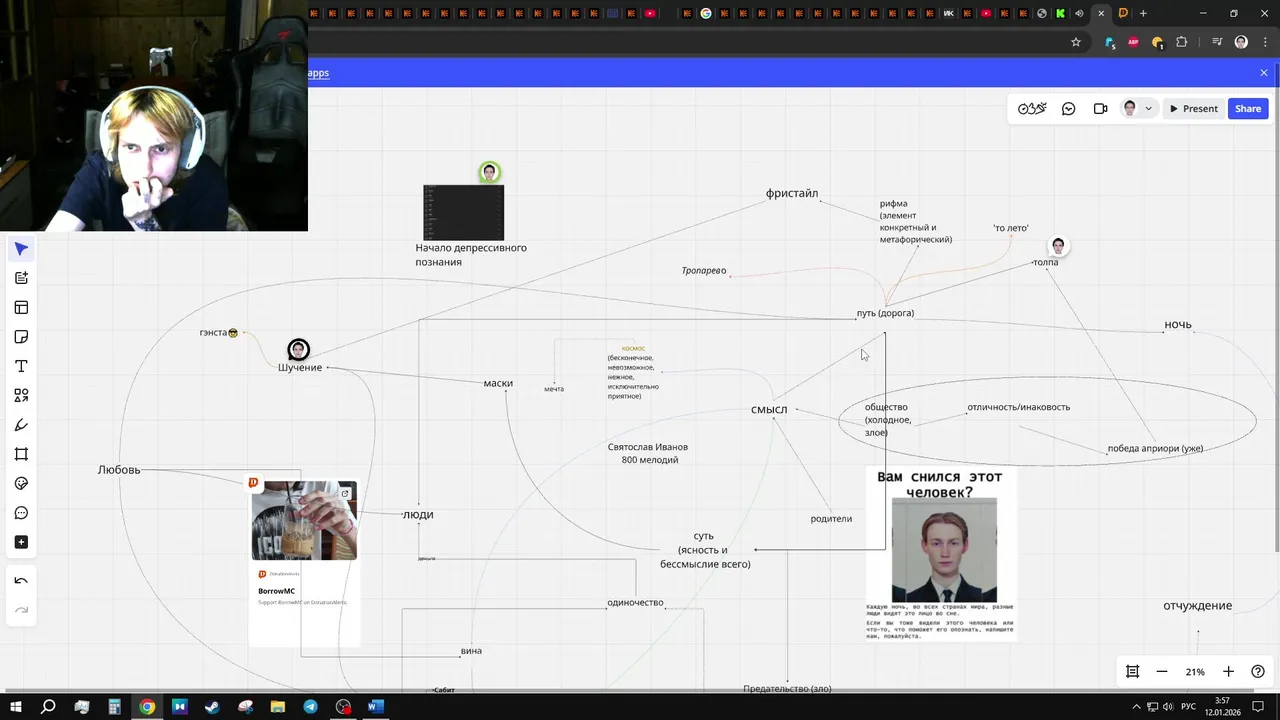Click the Present button
This screenshot has width=1280, height=720.
tap(1193, 109)
